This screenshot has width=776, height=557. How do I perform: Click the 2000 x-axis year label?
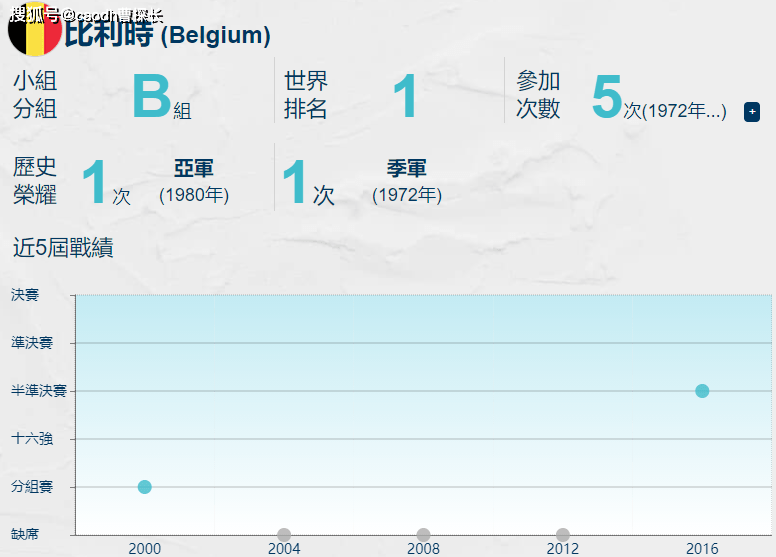coord(145,549)
